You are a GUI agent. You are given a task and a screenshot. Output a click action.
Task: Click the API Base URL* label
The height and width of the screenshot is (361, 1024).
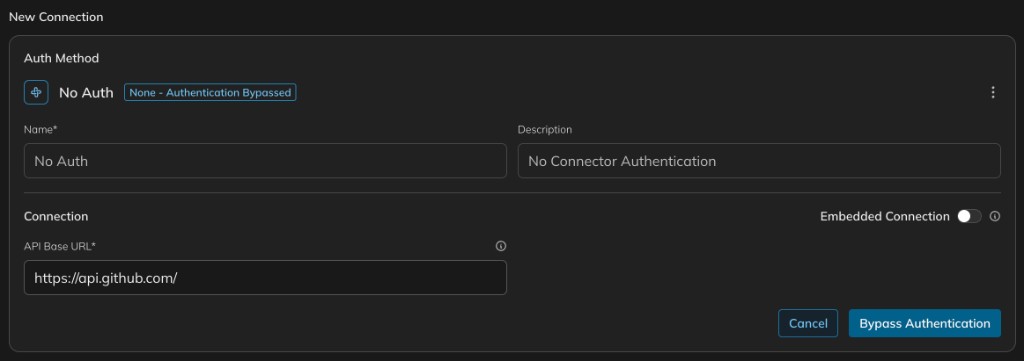coord(60,246)
